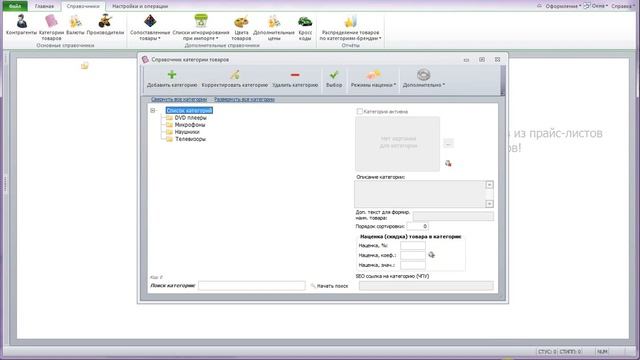Toggle the Категория активна checkbox
The height and width of the screenshot is (360, 640).
pyautogui.click(x=360, y=111)
